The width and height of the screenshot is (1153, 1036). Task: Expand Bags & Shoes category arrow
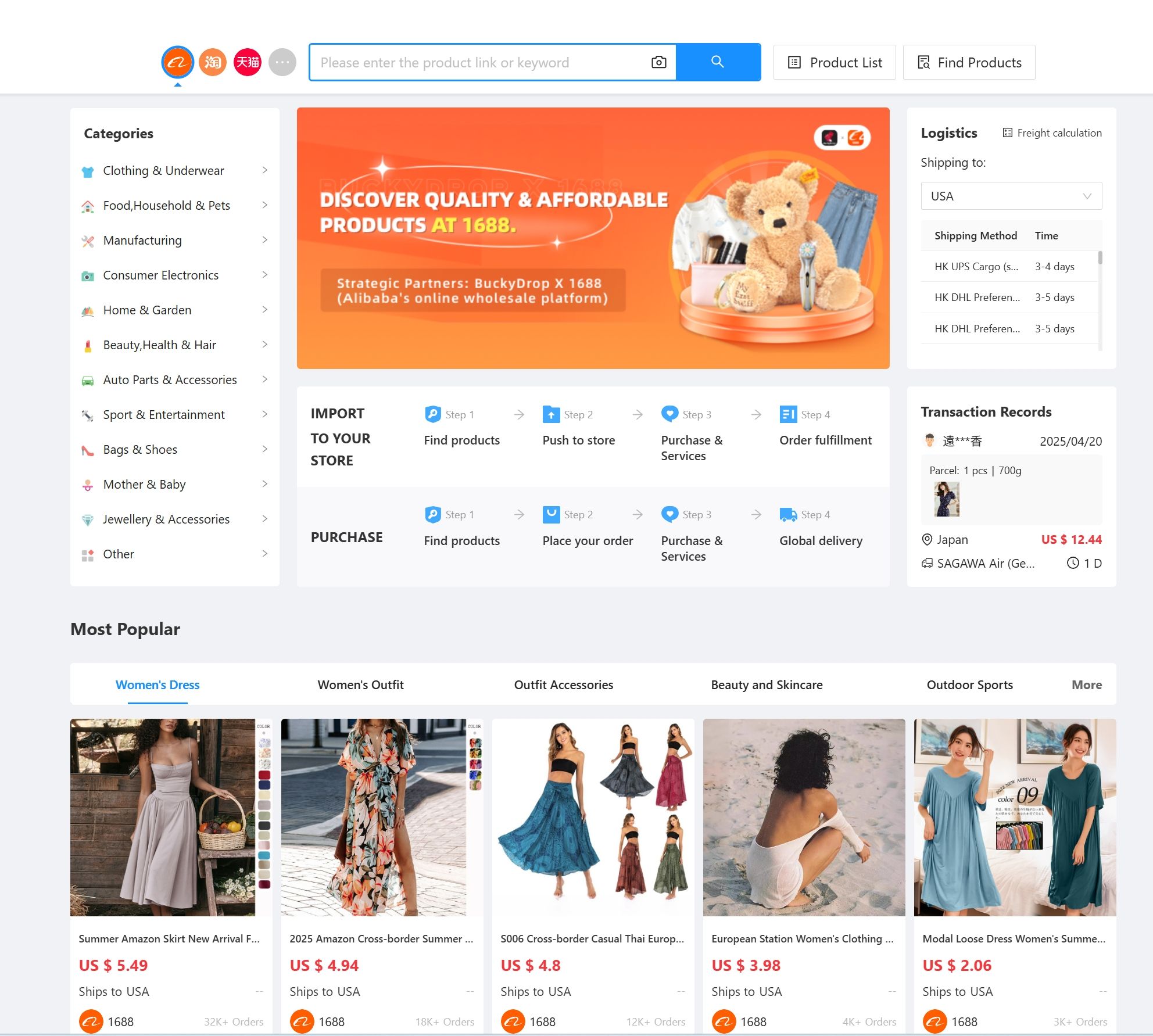(264, 449)
